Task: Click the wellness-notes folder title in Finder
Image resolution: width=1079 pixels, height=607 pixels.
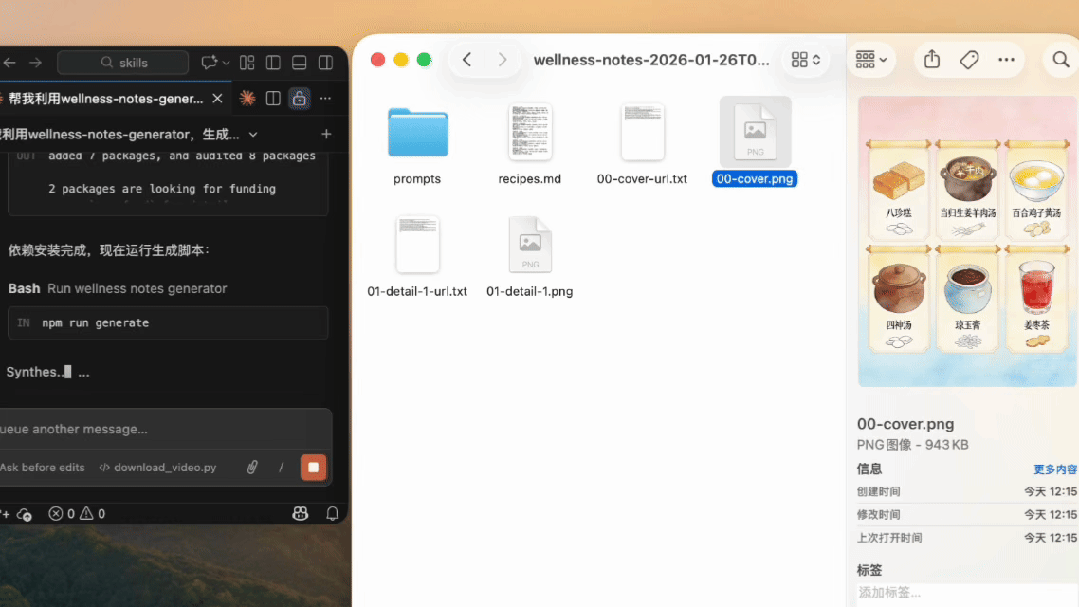Action: click(x=651, y=60)
